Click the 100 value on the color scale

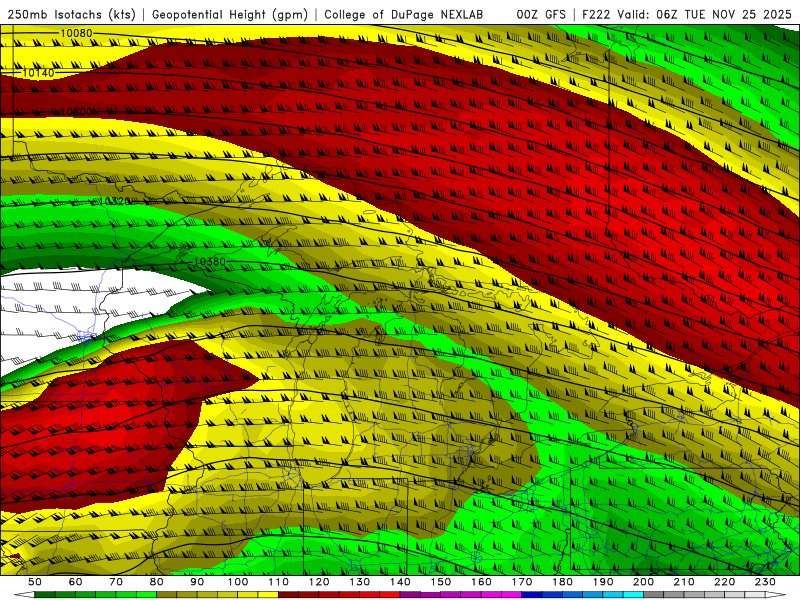point(238,582)
